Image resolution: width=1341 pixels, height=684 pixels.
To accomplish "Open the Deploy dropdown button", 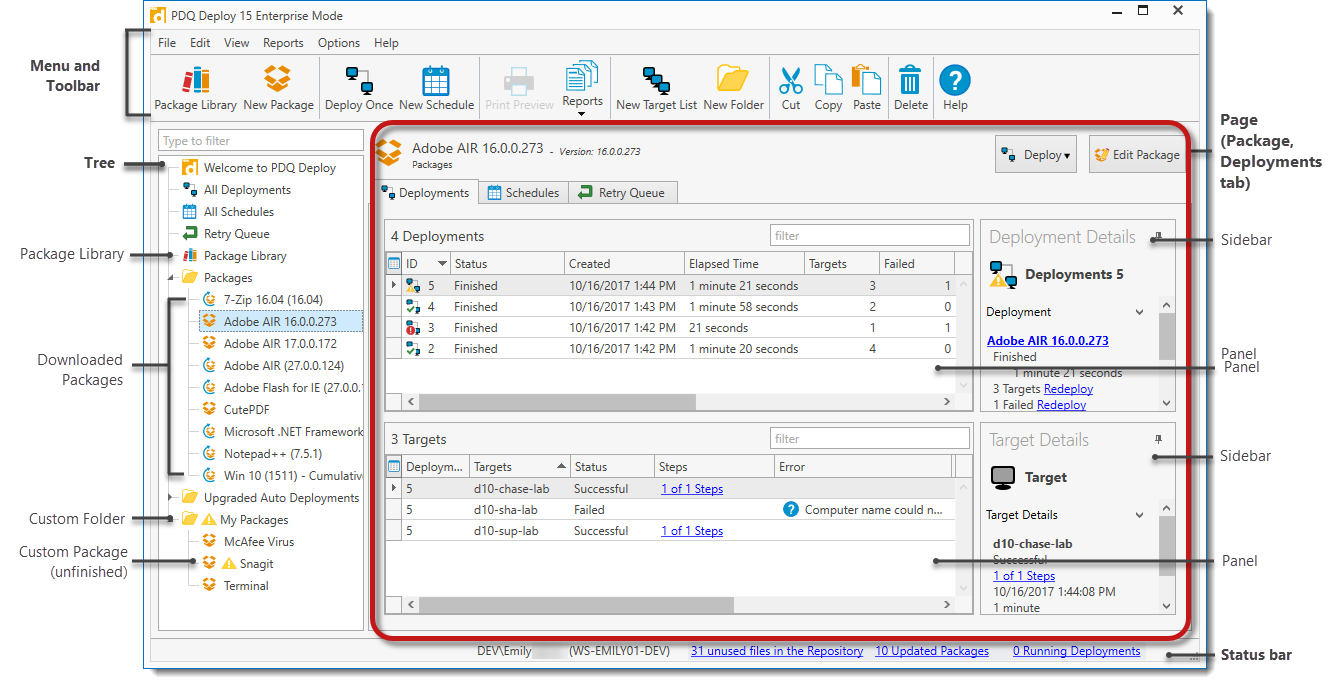I will click(1035, 155).
